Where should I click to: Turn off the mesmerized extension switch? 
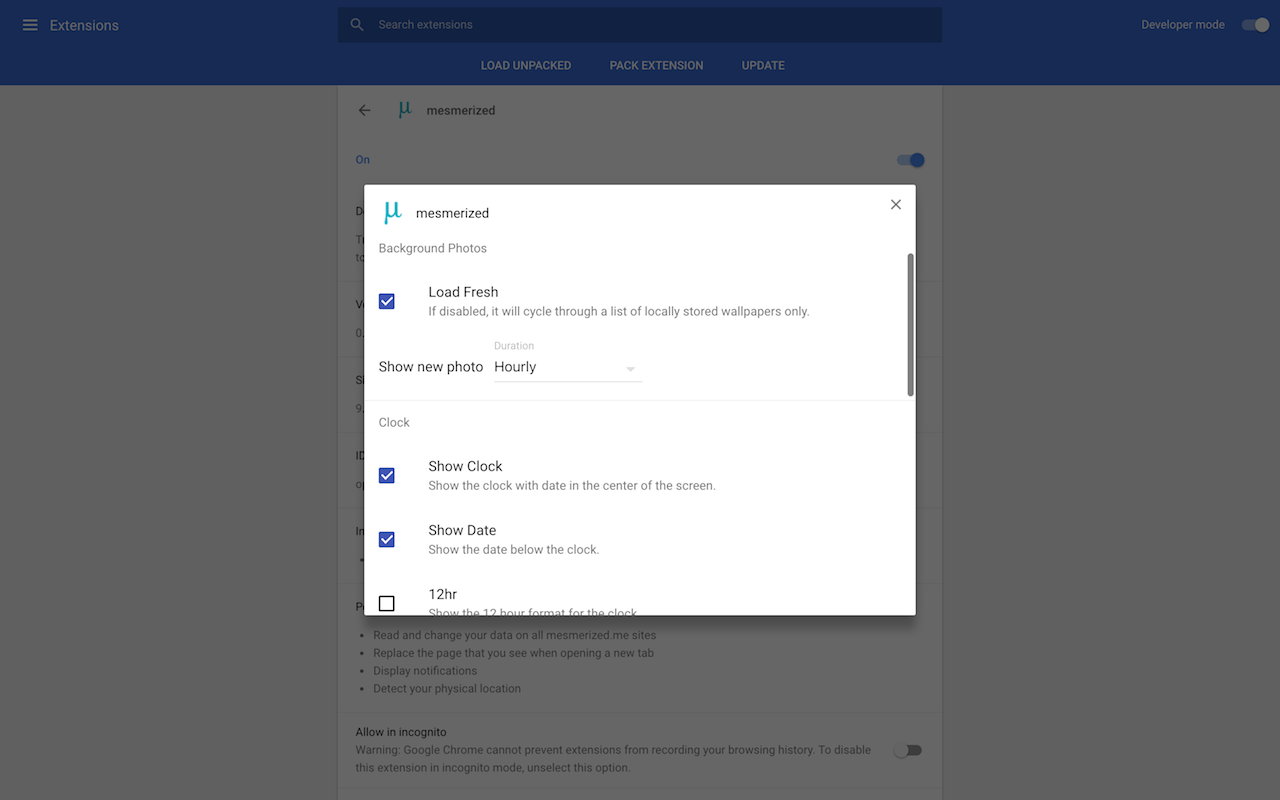click(x=911, y=160)
